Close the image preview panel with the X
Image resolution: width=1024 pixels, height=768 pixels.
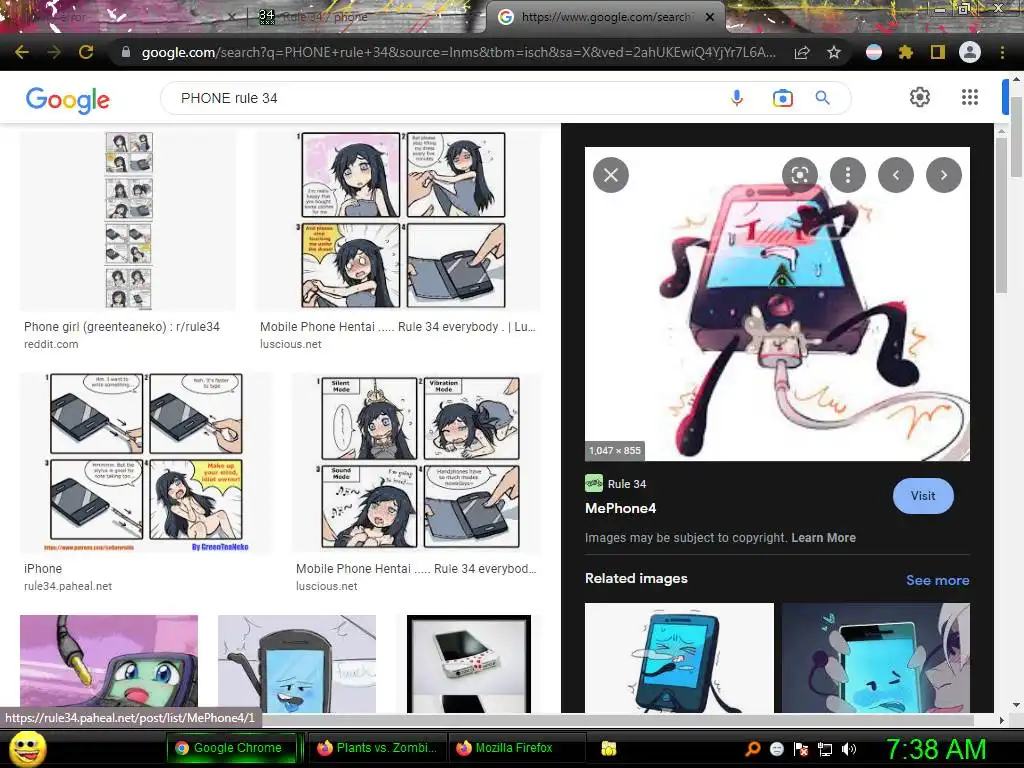(x=611, y=175)
